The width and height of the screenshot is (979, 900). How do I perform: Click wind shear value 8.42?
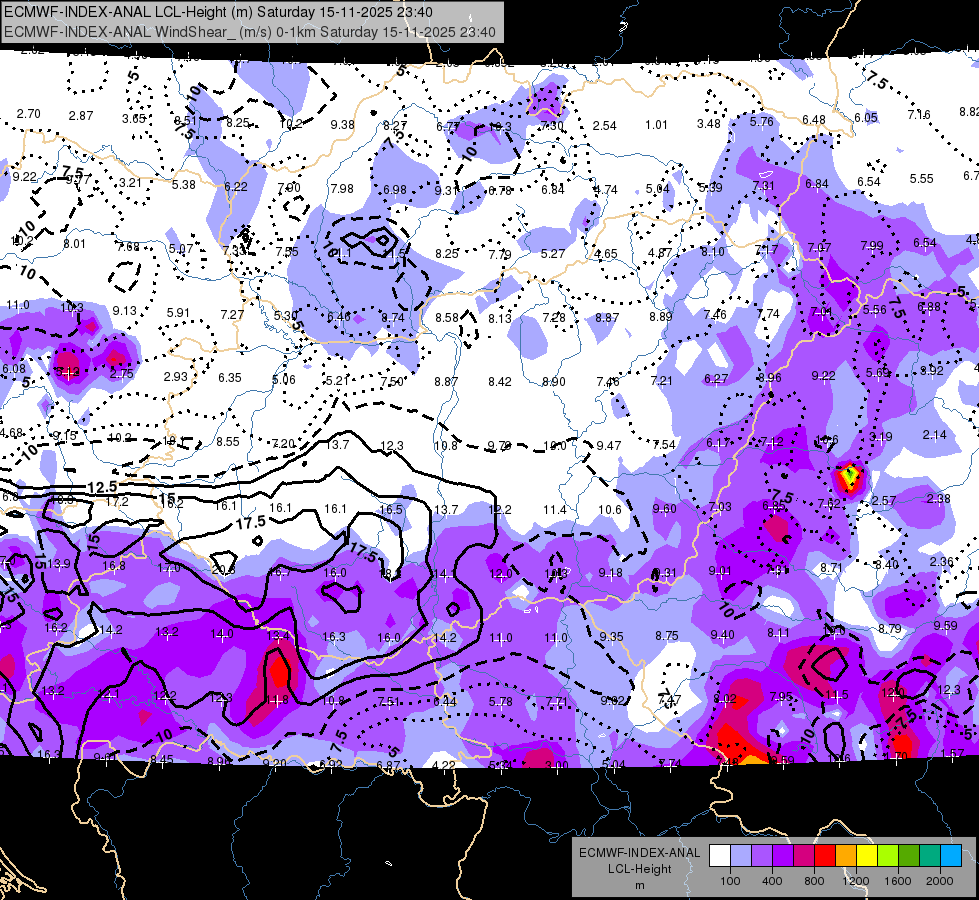499,382
